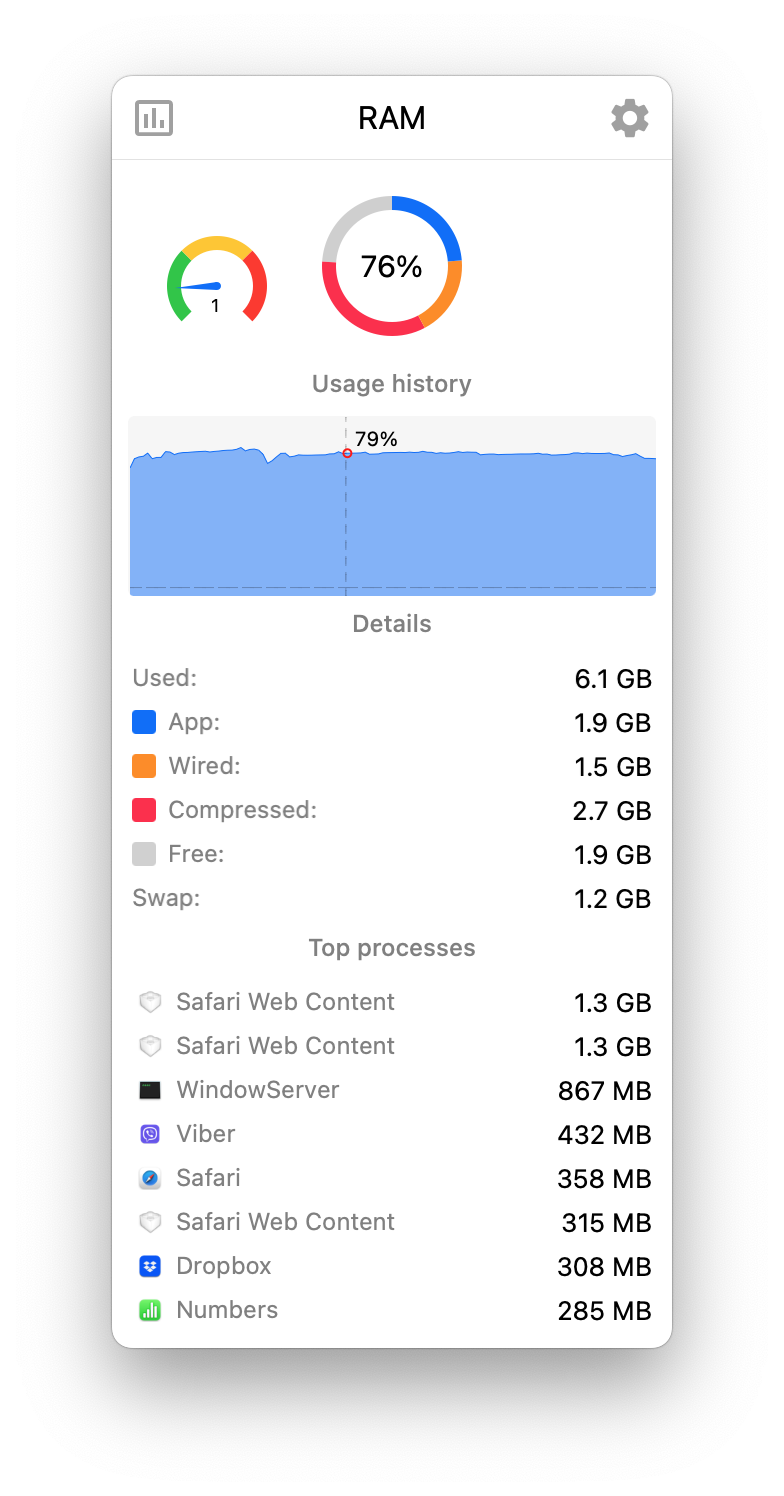Open the bar chart icon in the header
Viewport: 784px width, 1496px height.
[154, 118]
